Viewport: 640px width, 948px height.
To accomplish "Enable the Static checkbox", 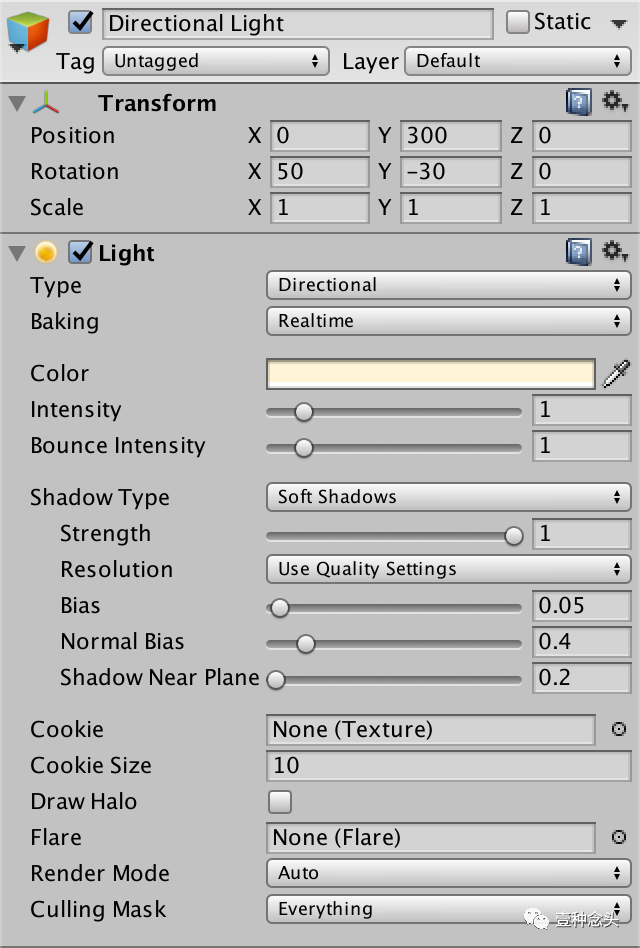I will tap(517, 22).
